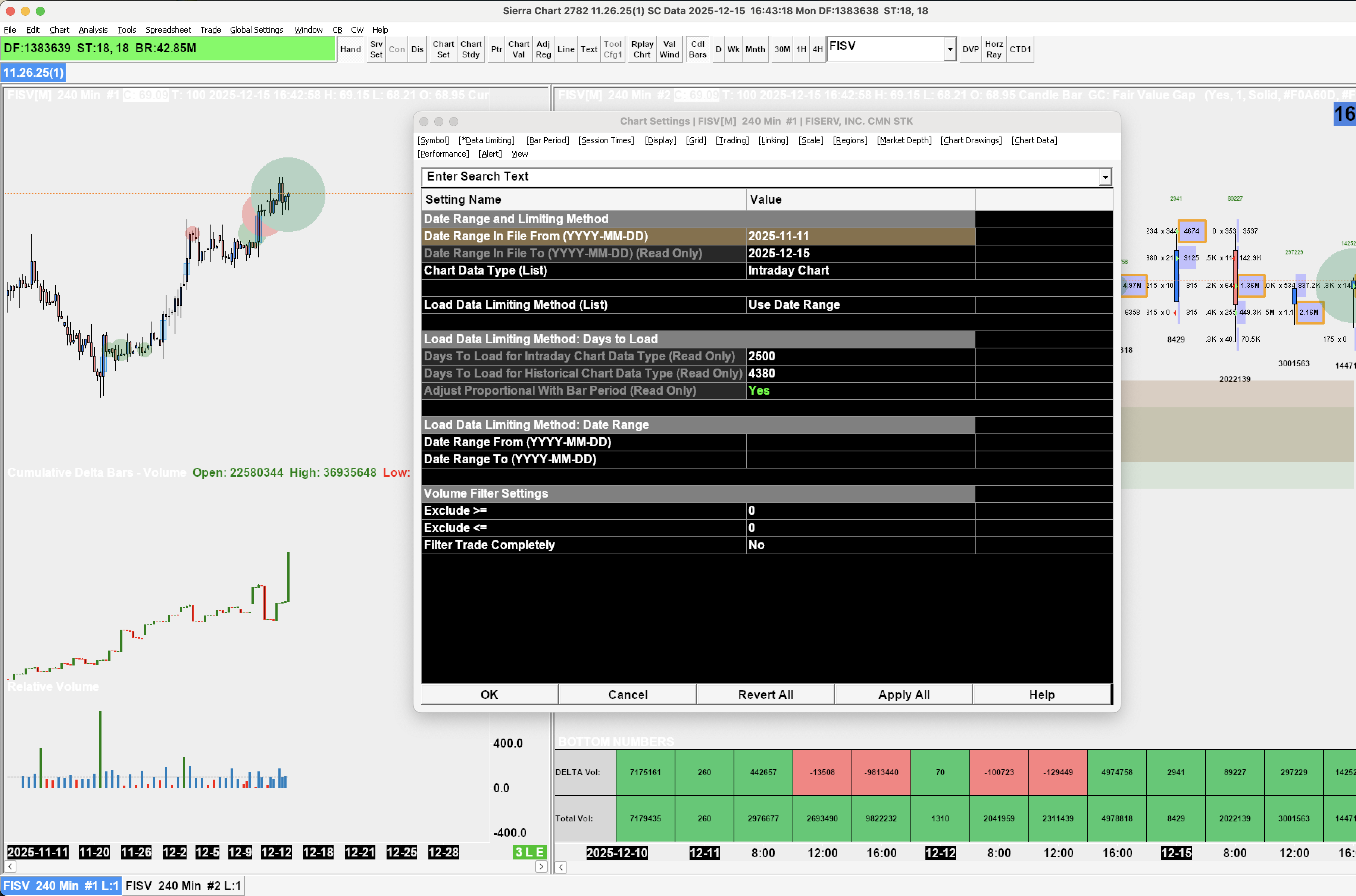
Task: Switch to the [Symbol] settings tab
Action: click(x=433, y=141)
